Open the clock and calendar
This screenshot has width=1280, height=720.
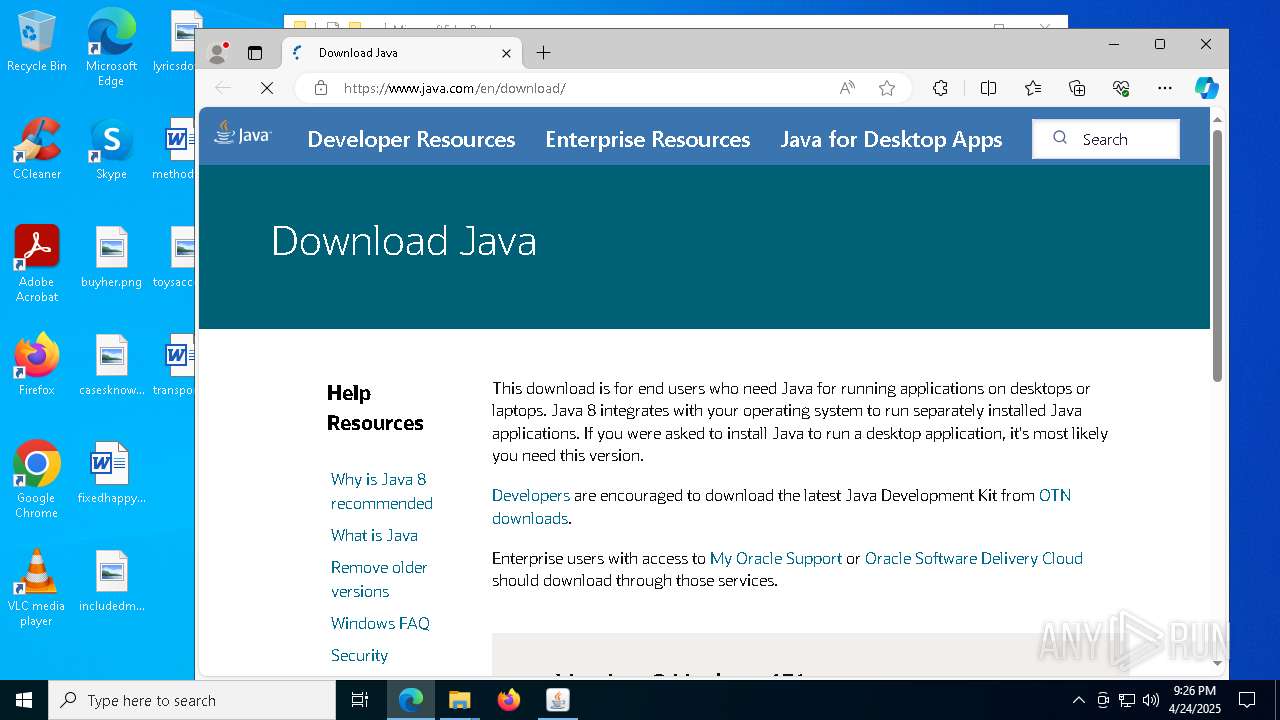pyautogui.click(x=1195, y=700)
